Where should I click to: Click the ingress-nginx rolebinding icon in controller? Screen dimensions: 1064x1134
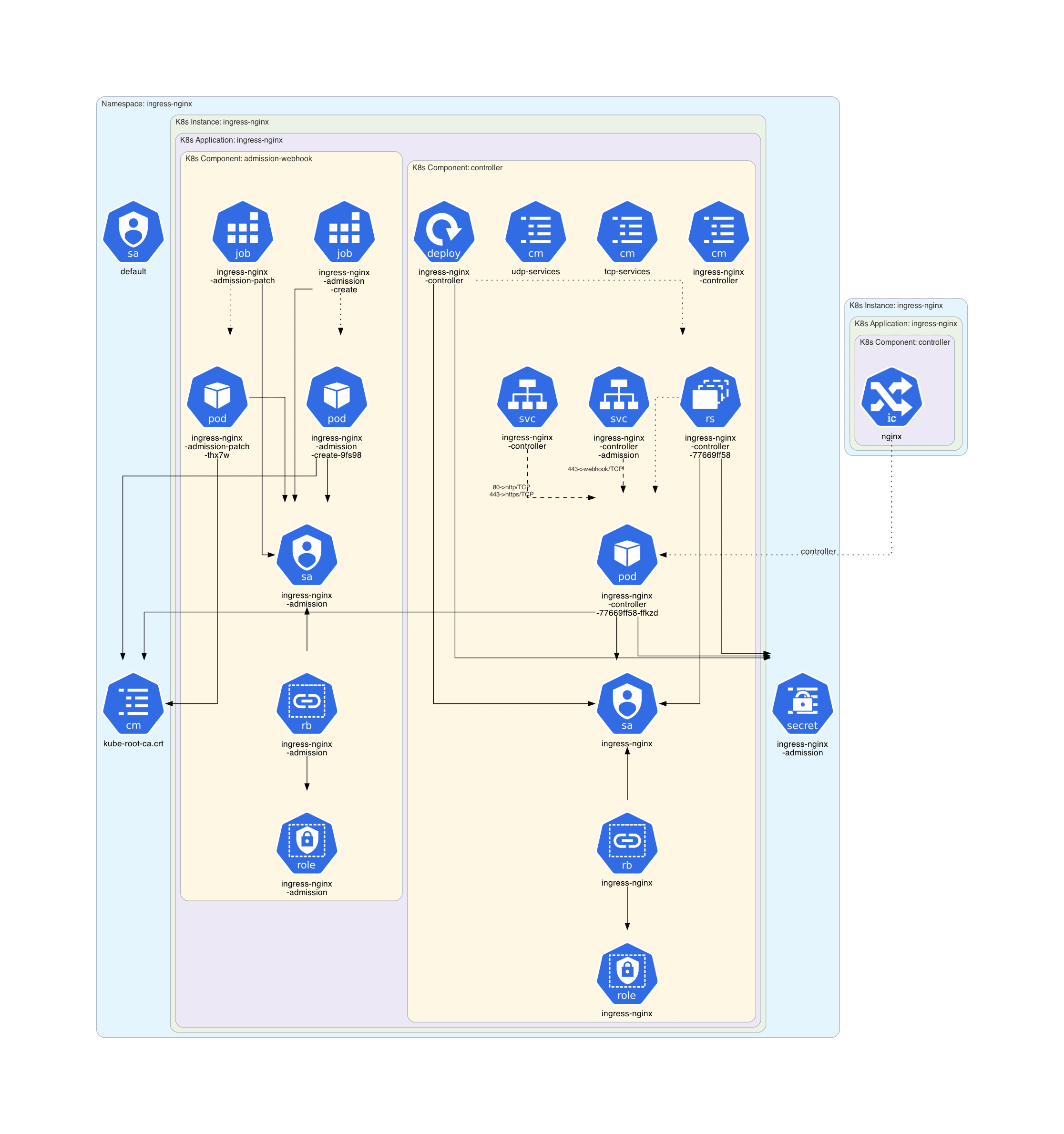click(627, 844)
